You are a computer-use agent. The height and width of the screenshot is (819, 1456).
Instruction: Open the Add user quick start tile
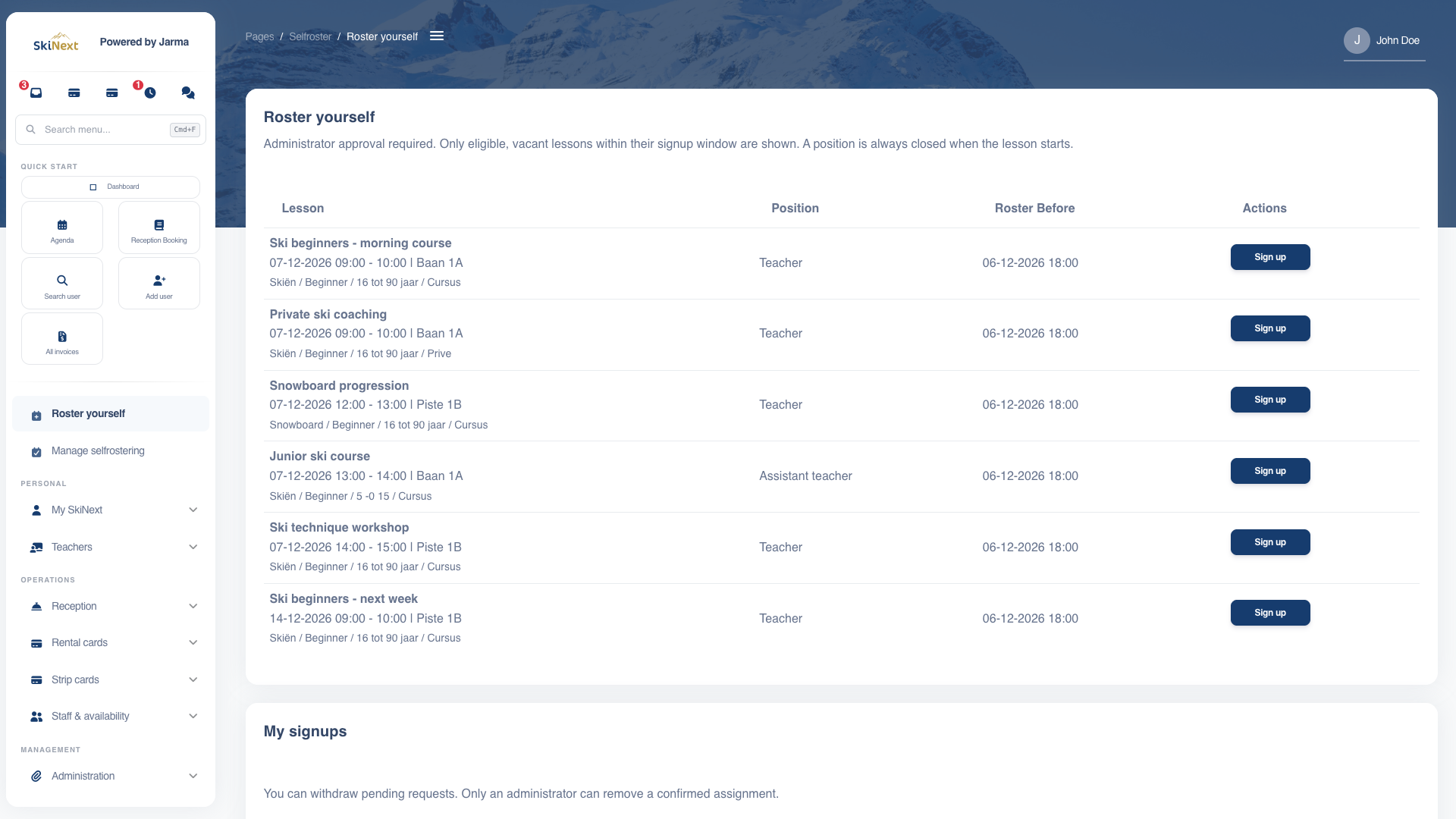(159, 284)
